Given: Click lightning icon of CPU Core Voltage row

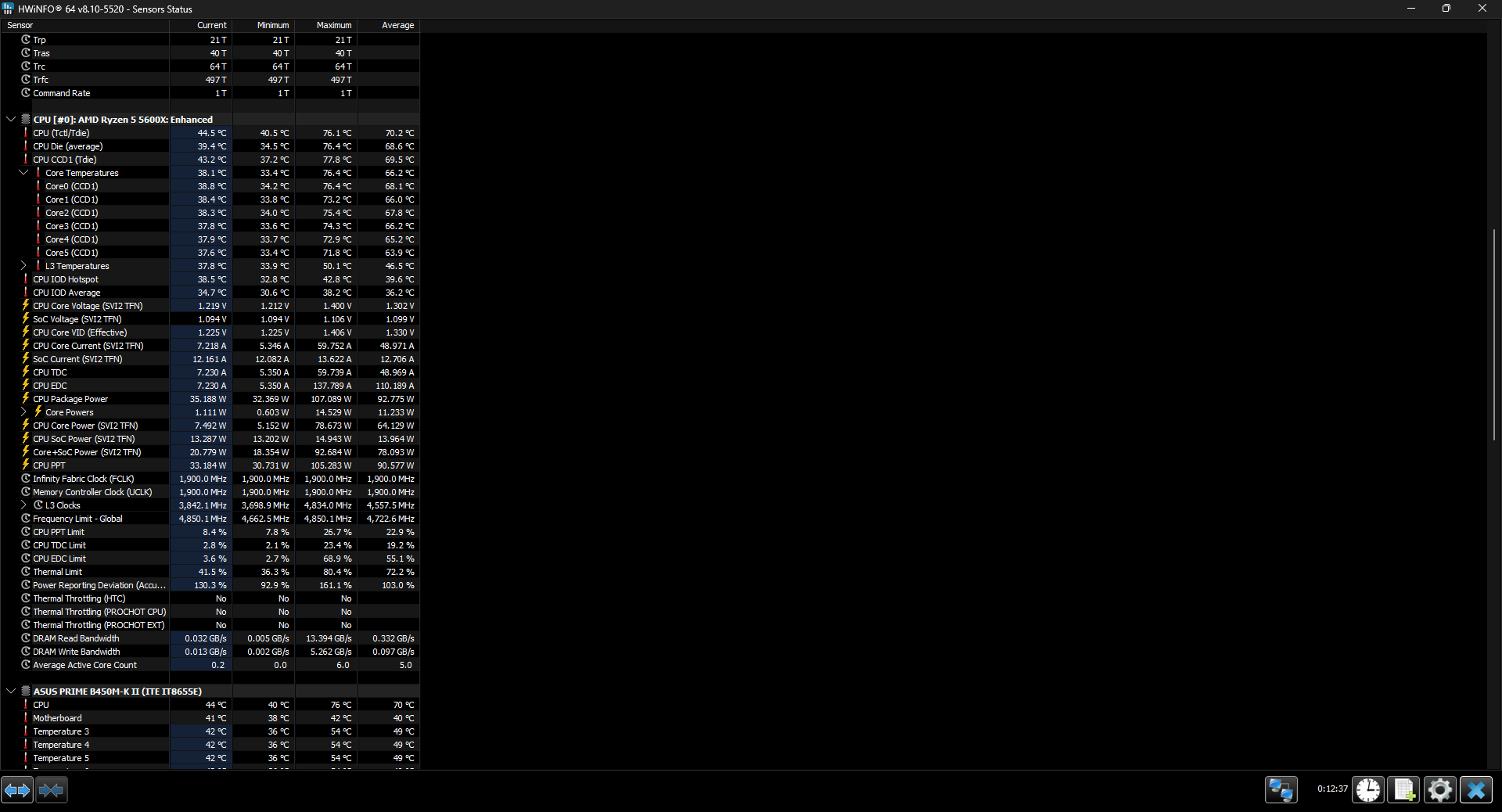Looking at the screenshot, I should tap(26, 306).
